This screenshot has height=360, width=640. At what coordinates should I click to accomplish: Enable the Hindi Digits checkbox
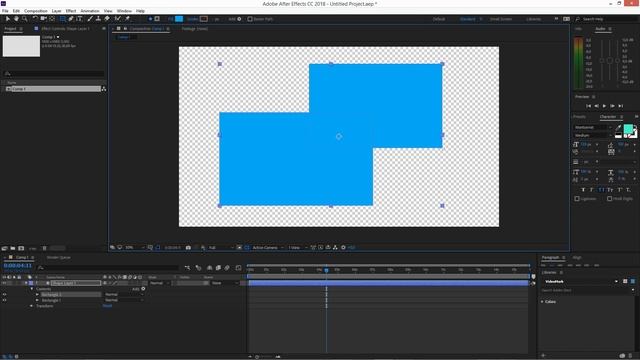(609, 199)
